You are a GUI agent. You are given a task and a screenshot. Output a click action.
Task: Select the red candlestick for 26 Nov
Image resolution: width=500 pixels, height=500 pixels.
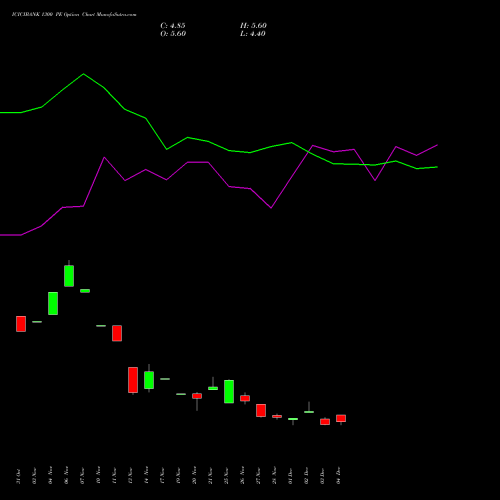(x=245, y=398)
